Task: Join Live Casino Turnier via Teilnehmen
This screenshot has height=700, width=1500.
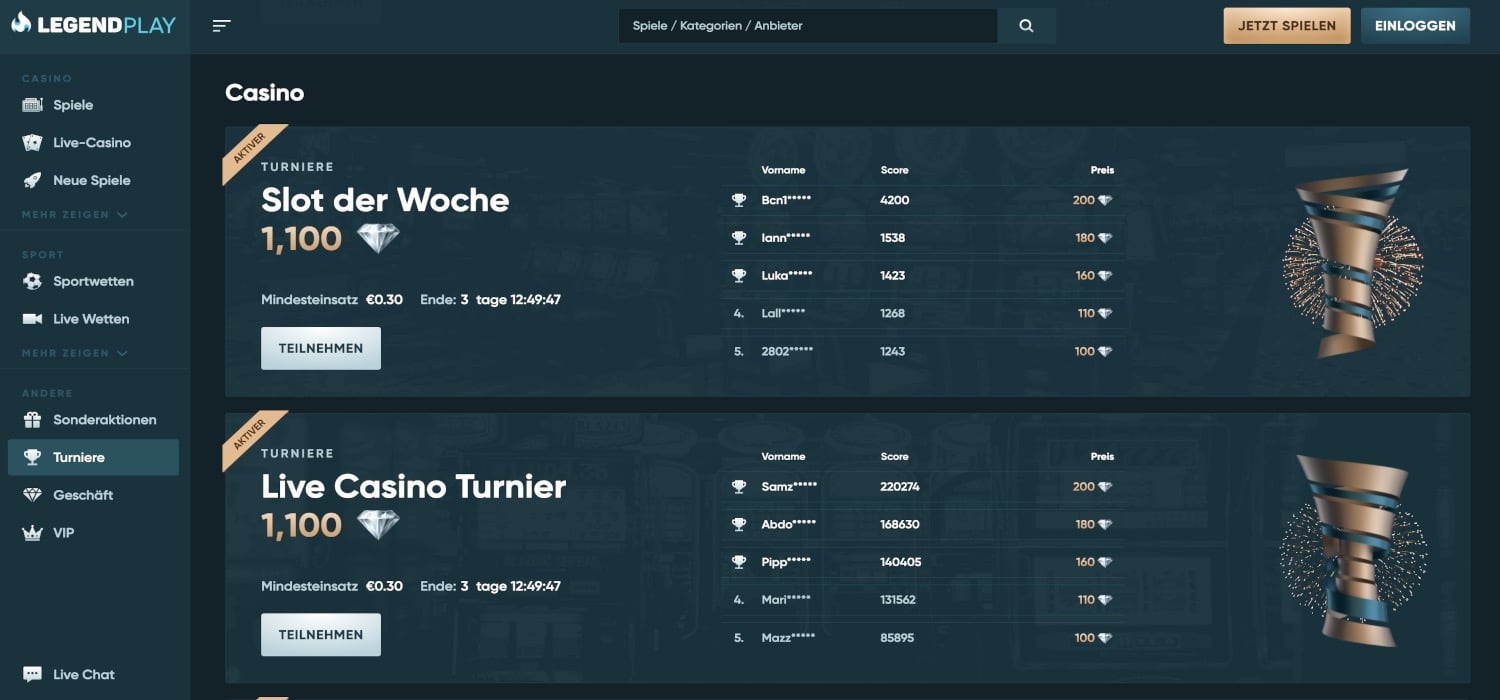Action: 320,635
